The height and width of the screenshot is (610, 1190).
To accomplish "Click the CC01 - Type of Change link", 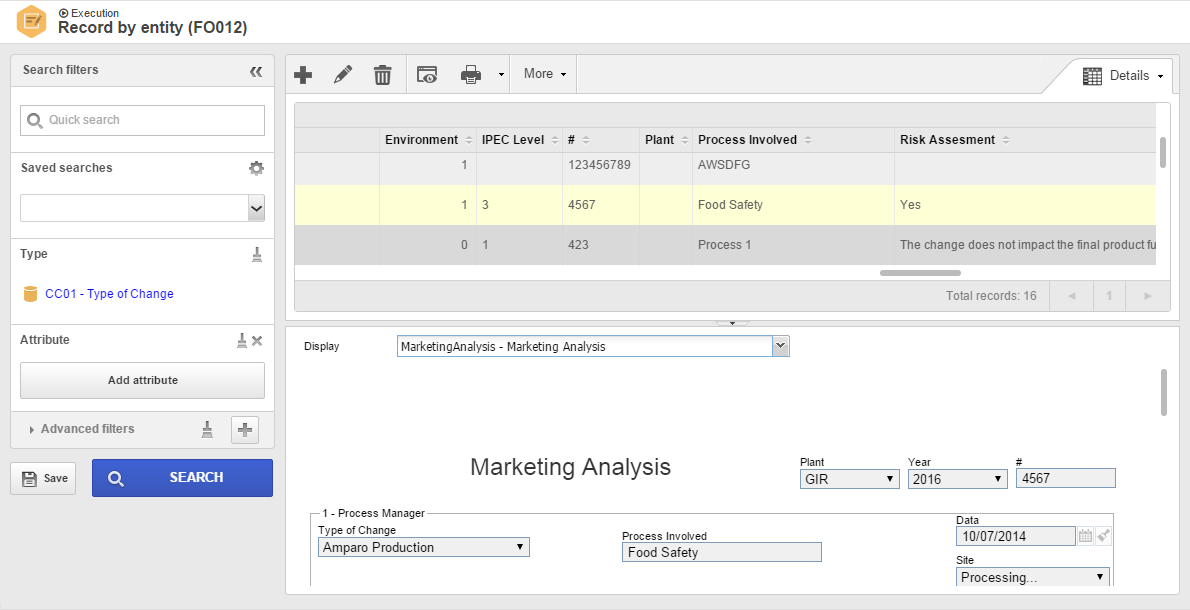I will tap(109, 294).
